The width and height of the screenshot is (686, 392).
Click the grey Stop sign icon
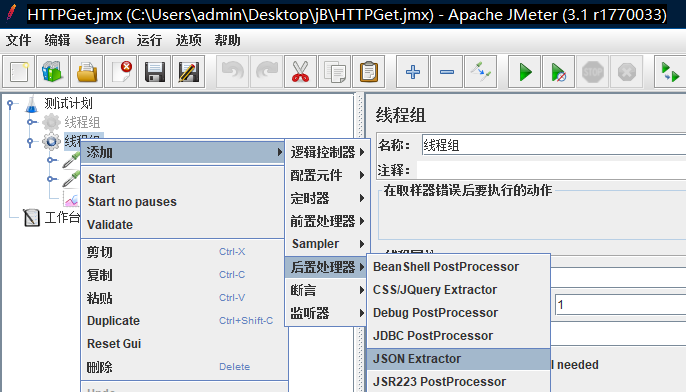tap(592, 72)
